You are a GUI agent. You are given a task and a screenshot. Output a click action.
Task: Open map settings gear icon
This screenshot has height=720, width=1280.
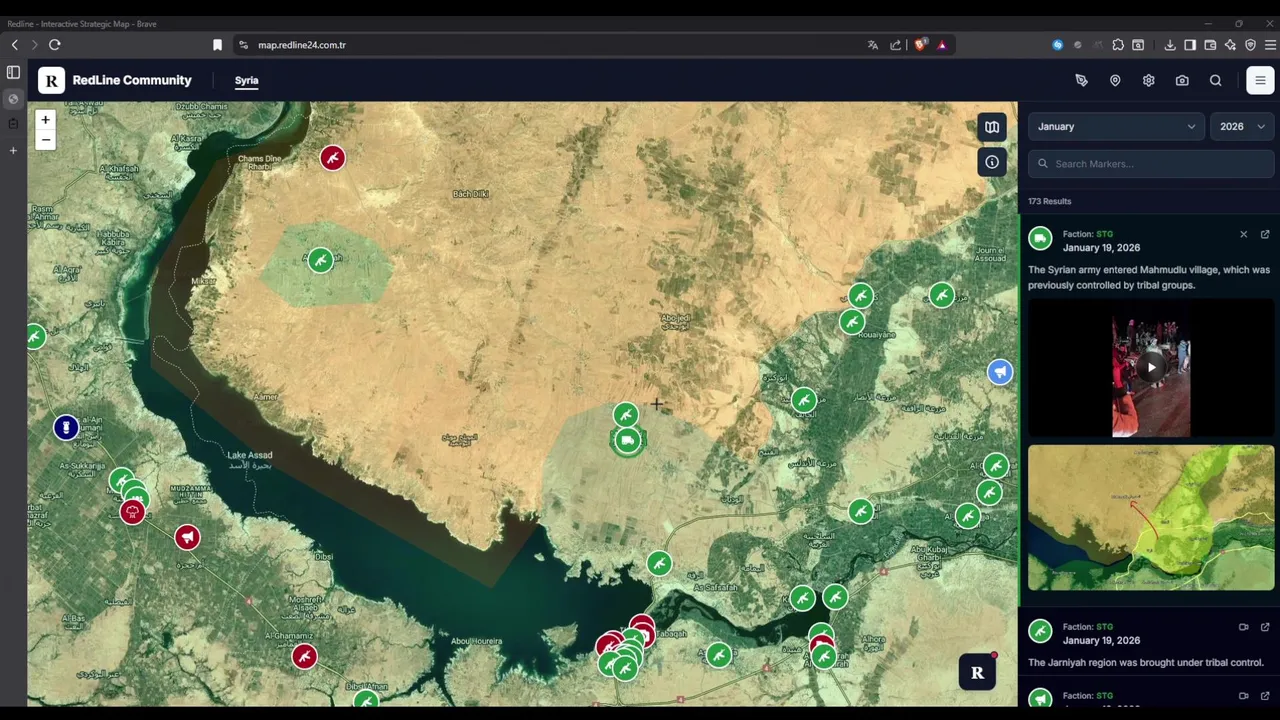click(x=1148, y=80)
